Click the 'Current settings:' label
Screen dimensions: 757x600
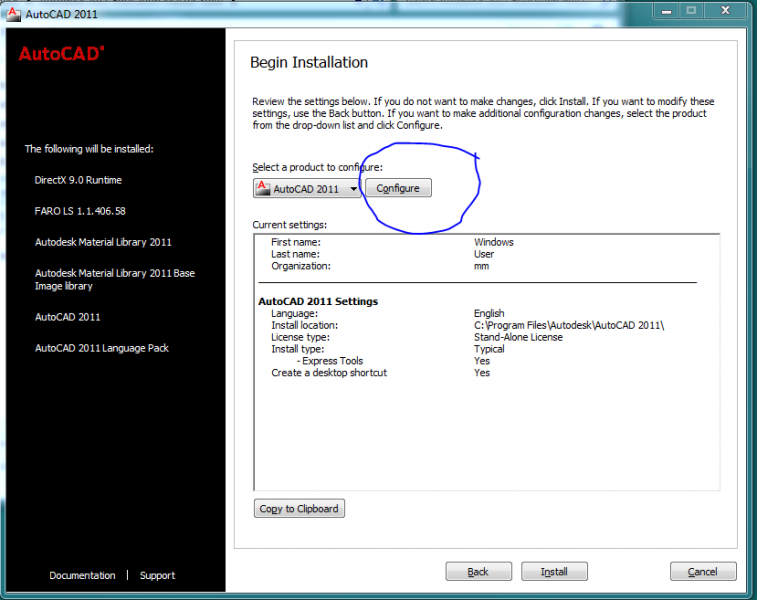(x=290, y=224)
